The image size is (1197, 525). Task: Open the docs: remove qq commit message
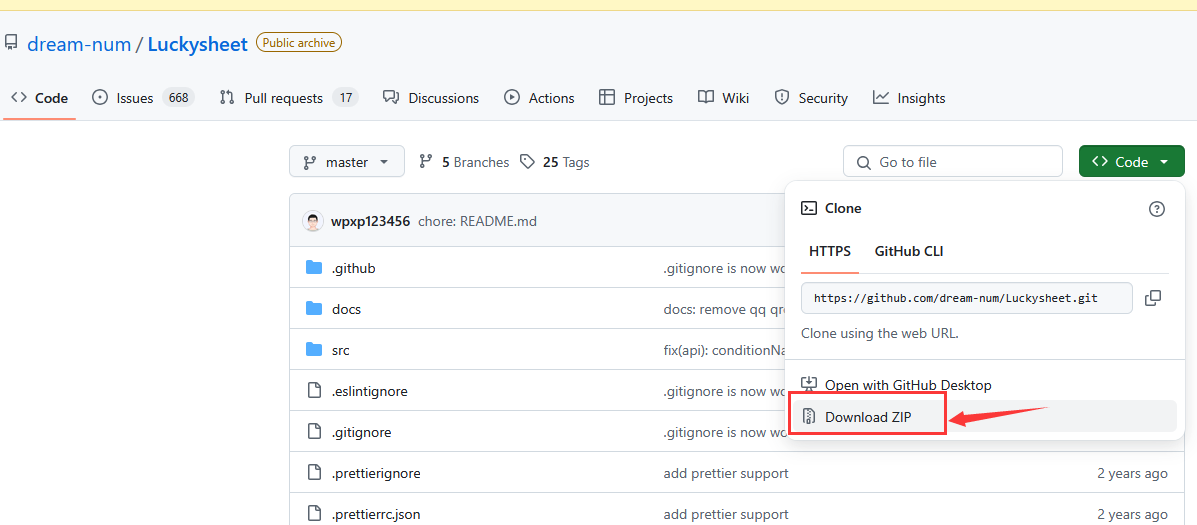[x=724, y=309]
